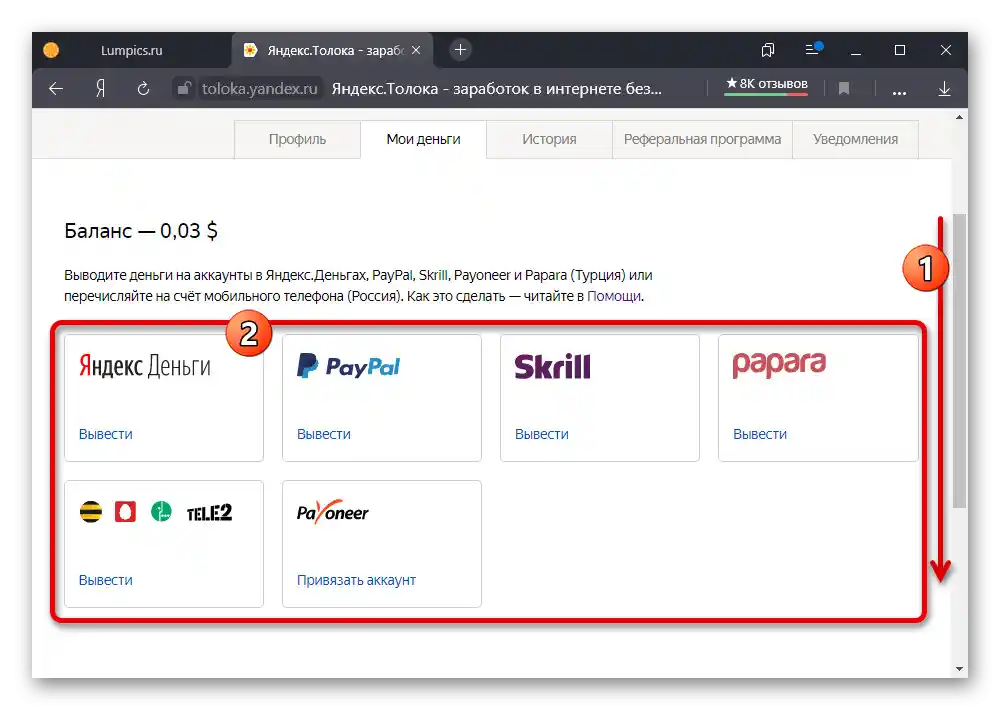Reload the page with the refresh icon
The width and height of the screenshot is (1000, 710).
[143, 89]
